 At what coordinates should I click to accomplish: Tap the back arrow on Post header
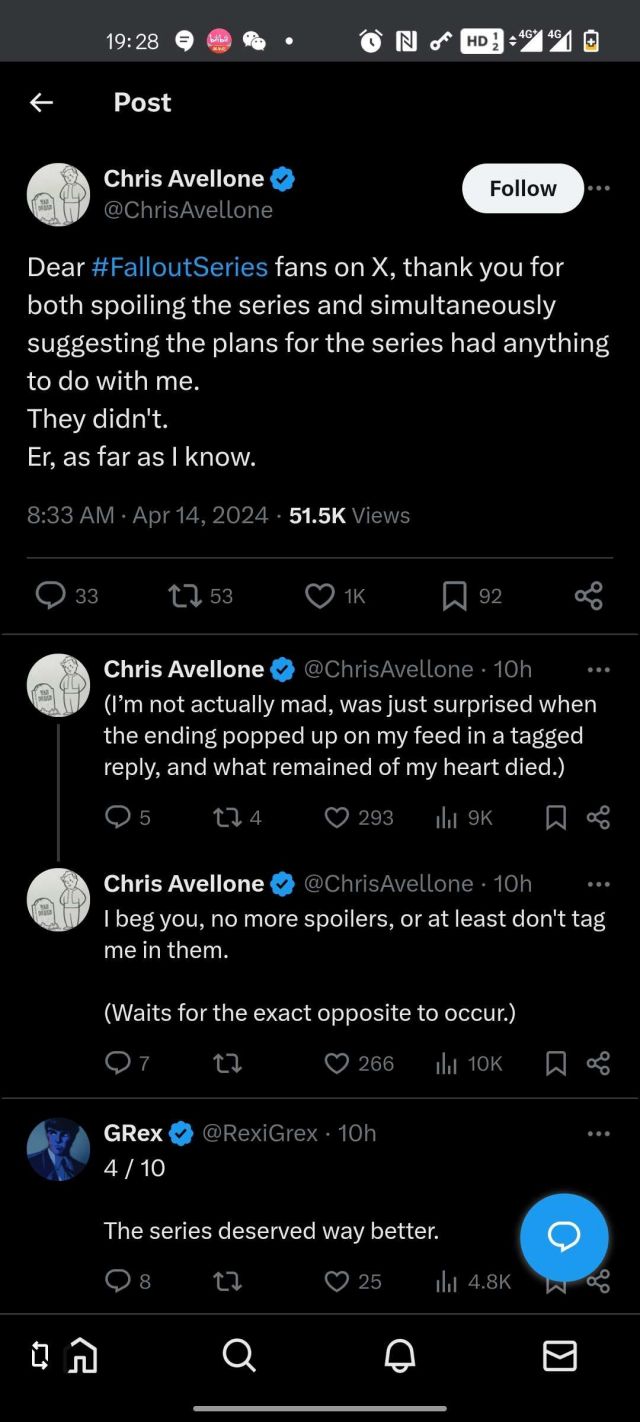click(41, 102)
